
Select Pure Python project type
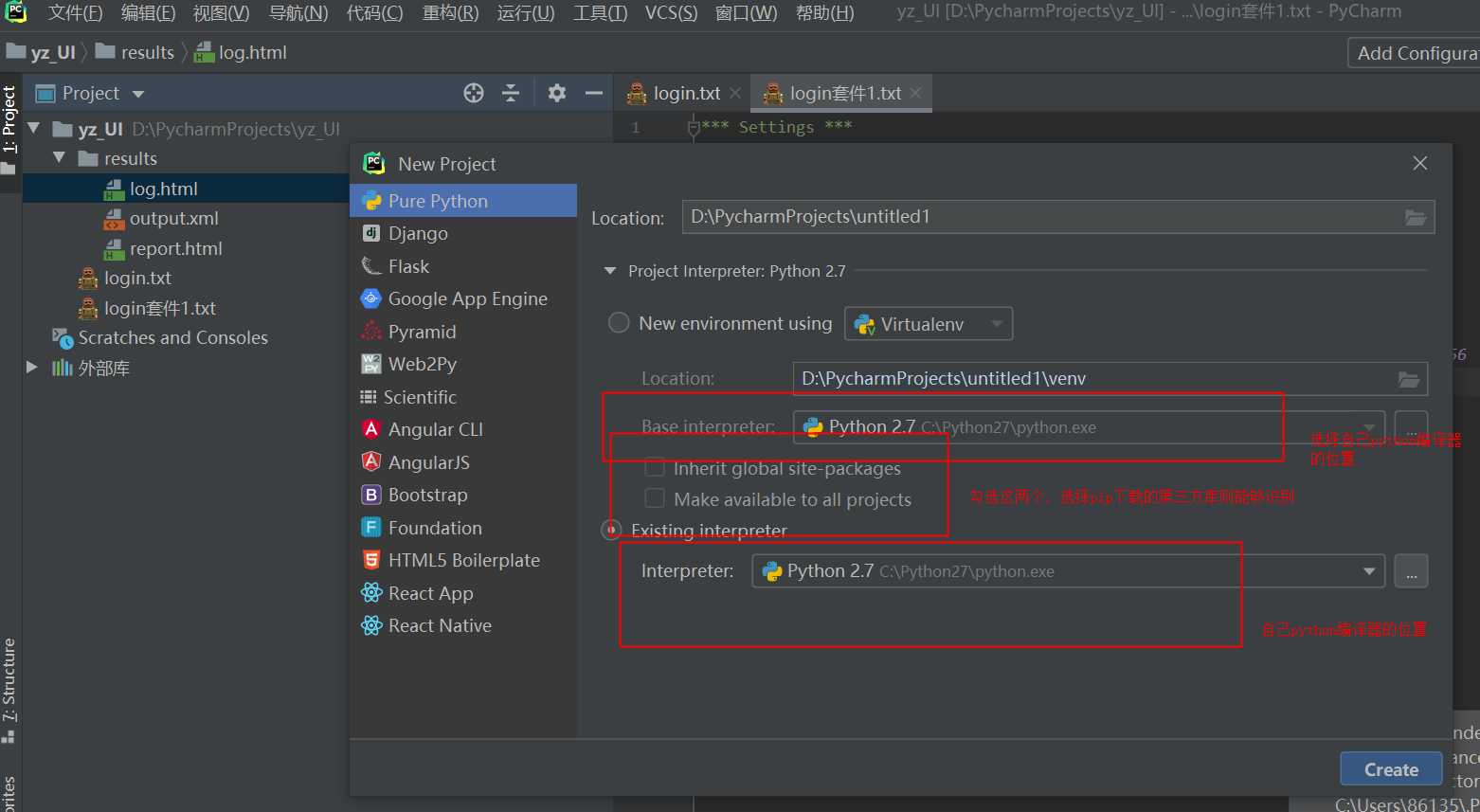click(x=463, y=201)
